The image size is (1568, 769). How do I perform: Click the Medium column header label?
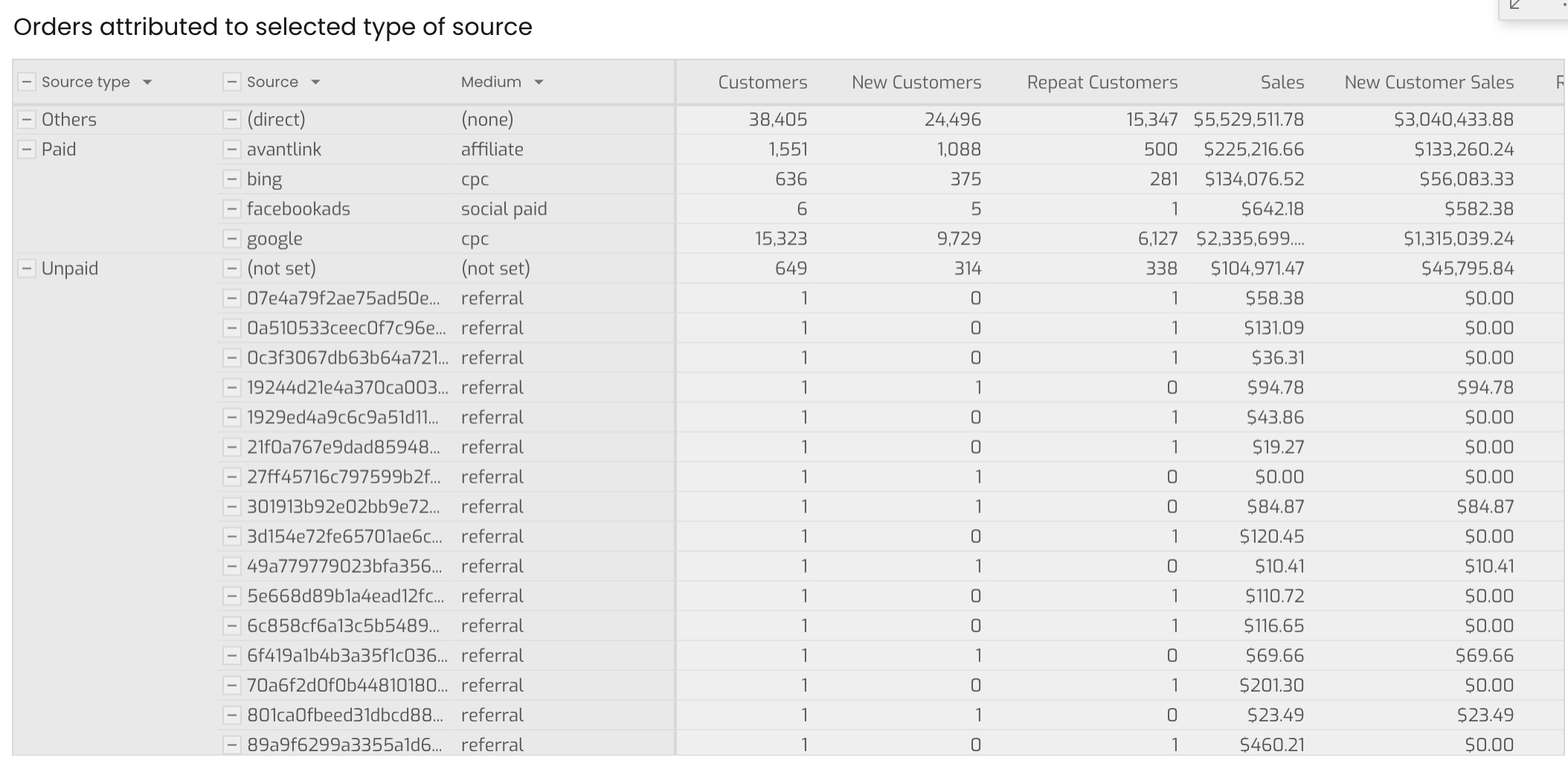tap(491, 82)
